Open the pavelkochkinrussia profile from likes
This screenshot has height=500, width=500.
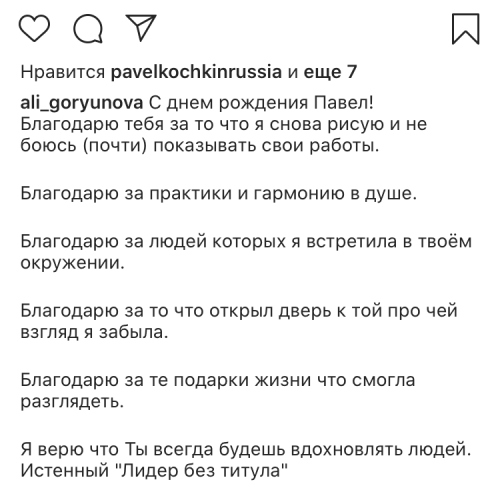point(196,72)
